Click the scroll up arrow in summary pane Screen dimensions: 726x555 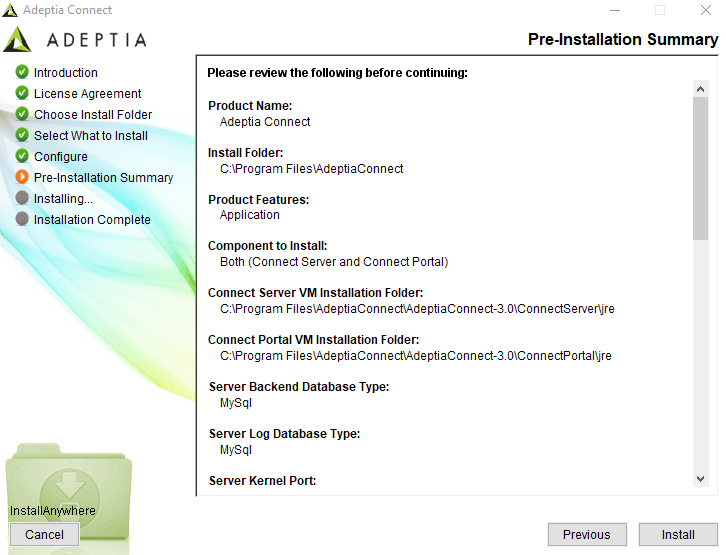701,89
